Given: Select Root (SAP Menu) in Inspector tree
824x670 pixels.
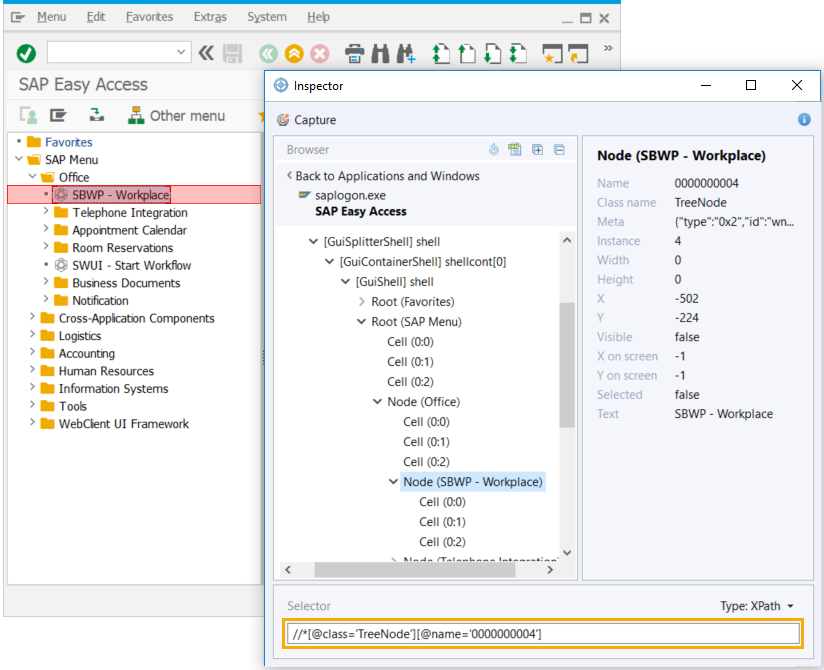Looking at the screenshot, I should pyautogui.click(x=416, y=322).
